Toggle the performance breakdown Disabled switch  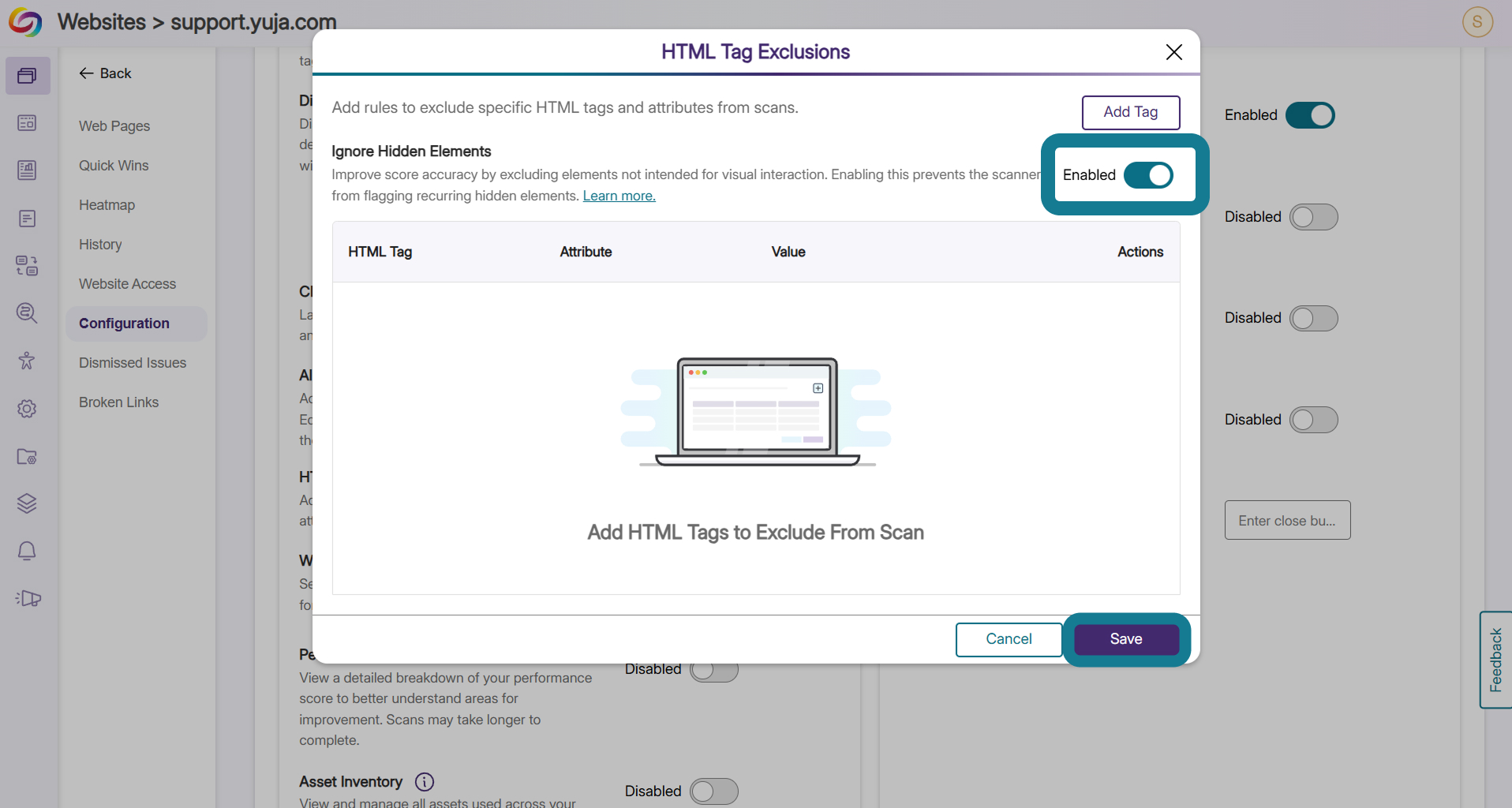pyautogui.click(x=713, y=671)
